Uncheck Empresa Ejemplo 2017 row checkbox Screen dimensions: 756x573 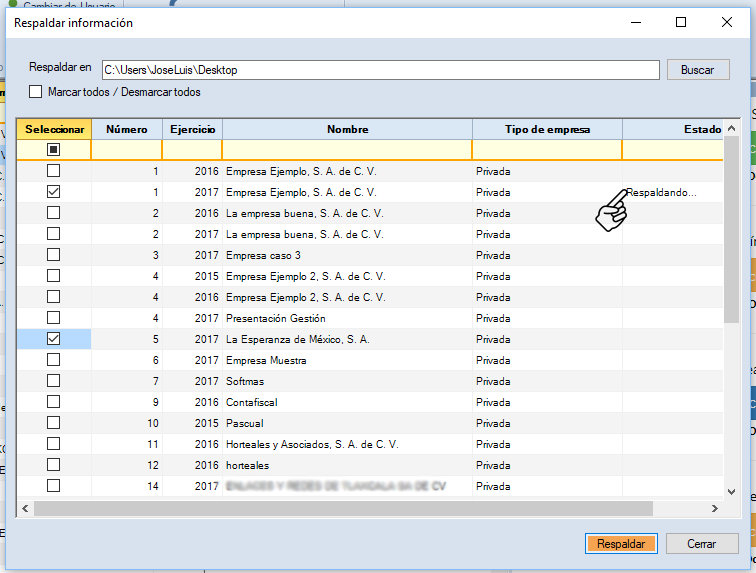[53, 192]
